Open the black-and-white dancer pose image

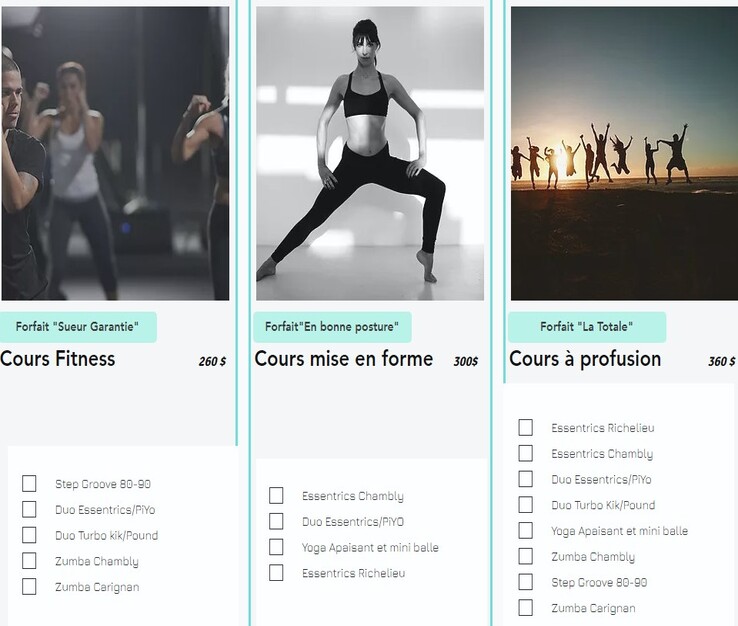click(370, 153)
